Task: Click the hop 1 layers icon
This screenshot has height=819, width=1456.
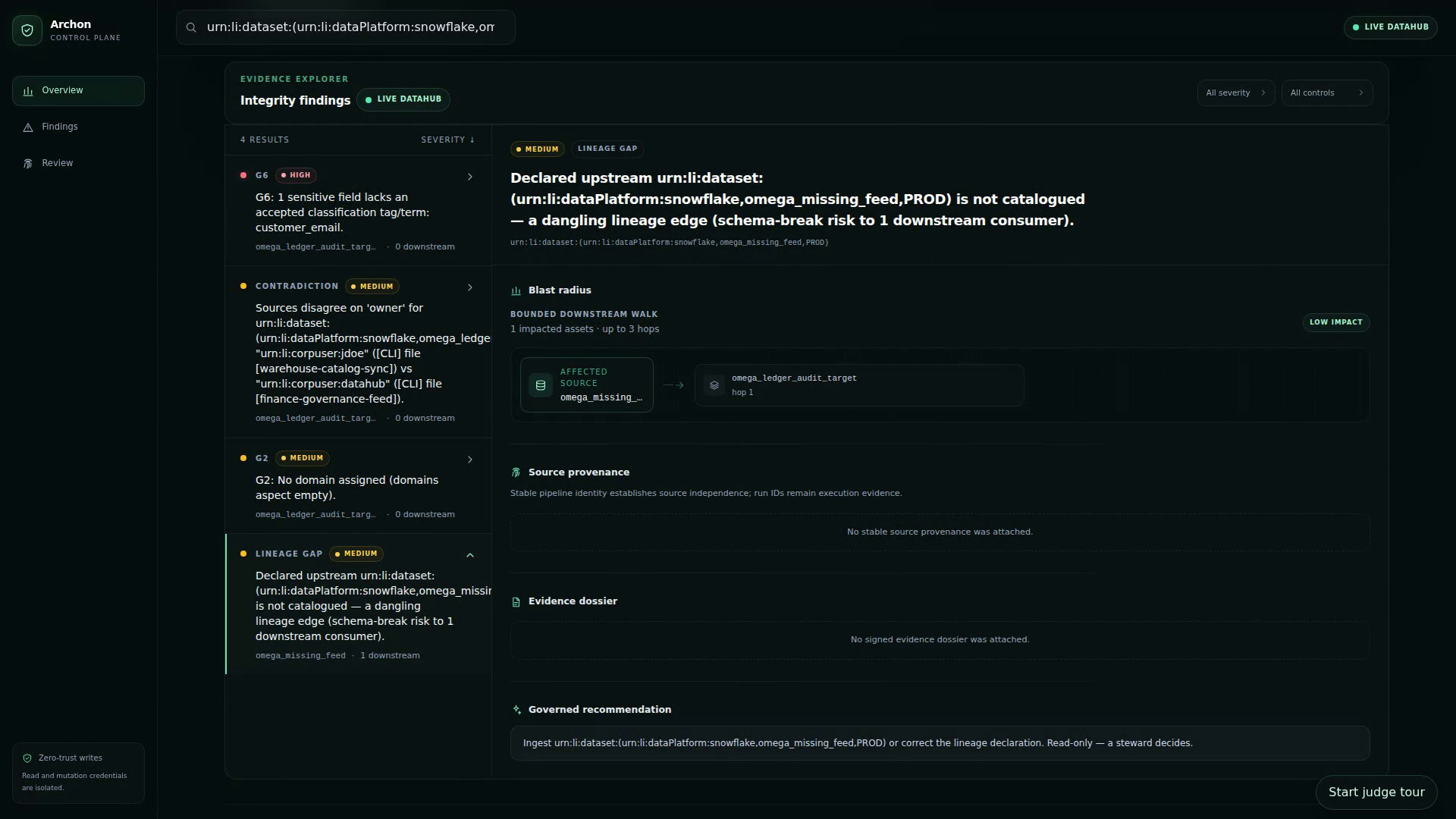Action: [714, 385]
